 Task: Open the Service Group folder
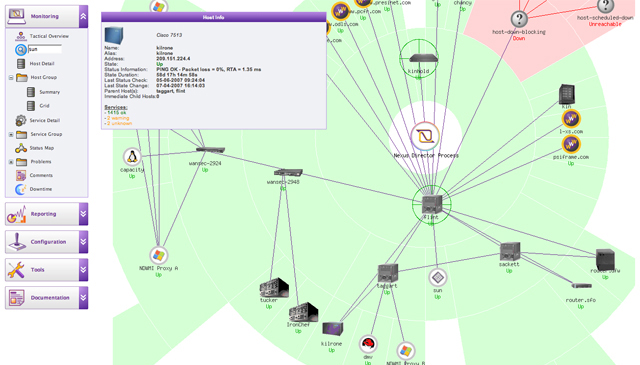[22, 134]
